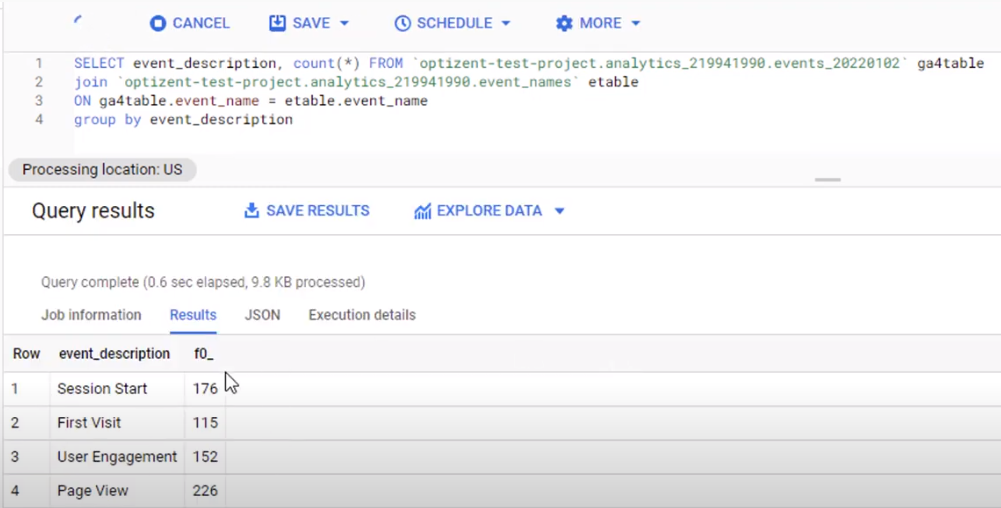This screenshot has width=1001, height=508.
Task: Click the Cancel stop icon
Action: 157,23
